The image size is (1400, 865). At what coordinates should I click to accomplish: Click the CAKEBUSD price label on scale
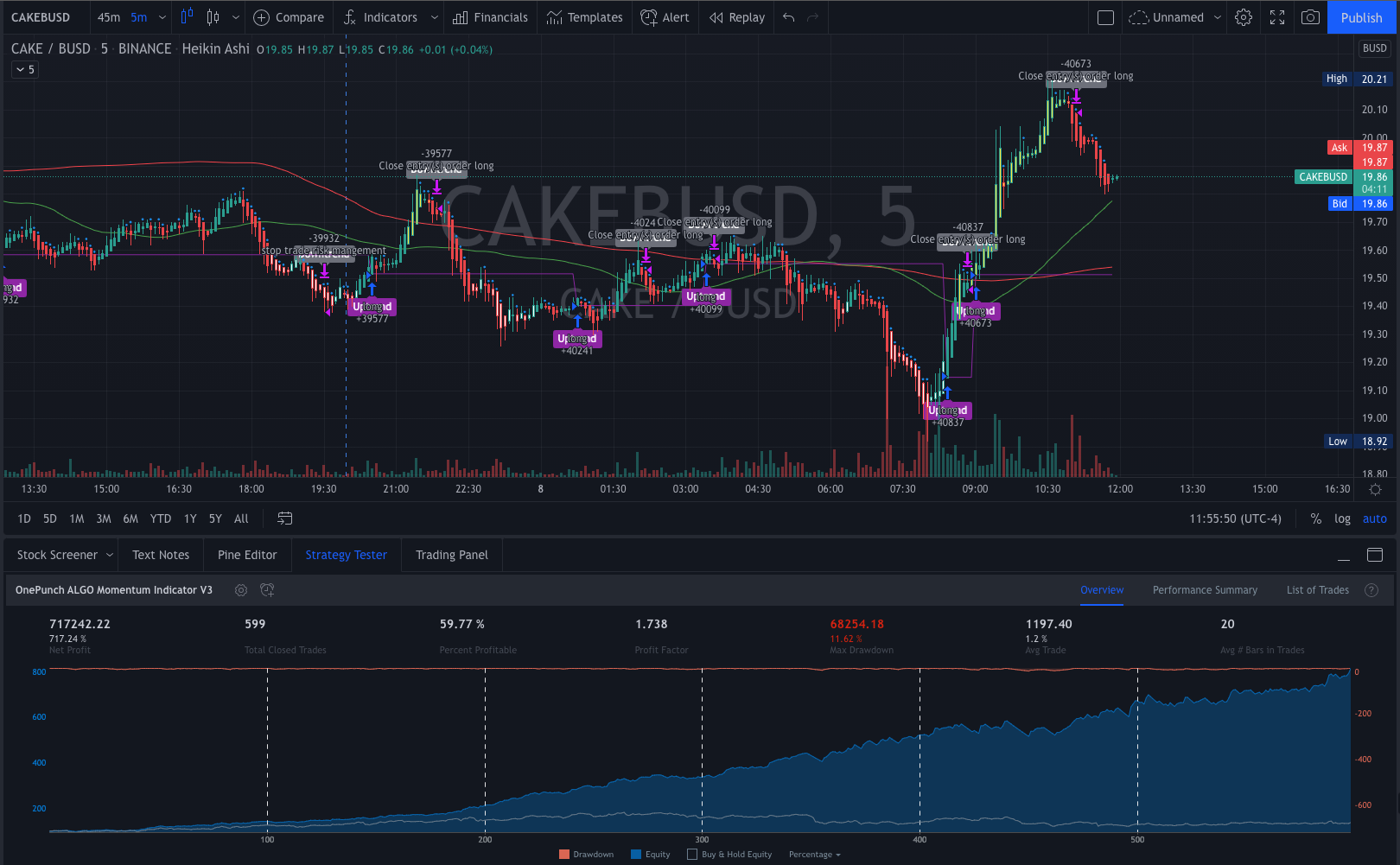tap(1323, 177)
